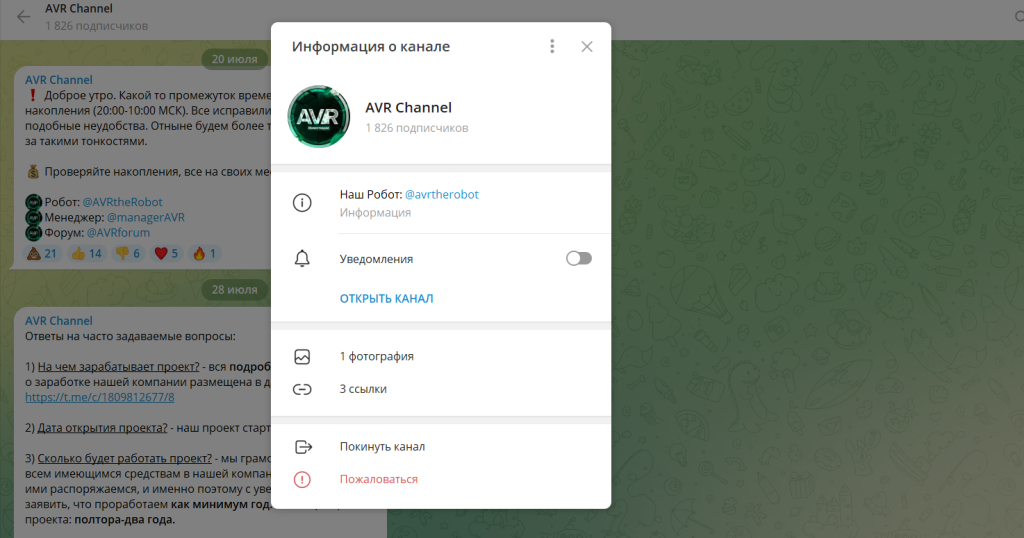
Task: Click the photo icon next to 1 фотография
Action: pyautogui.click(x=302, y=356)
